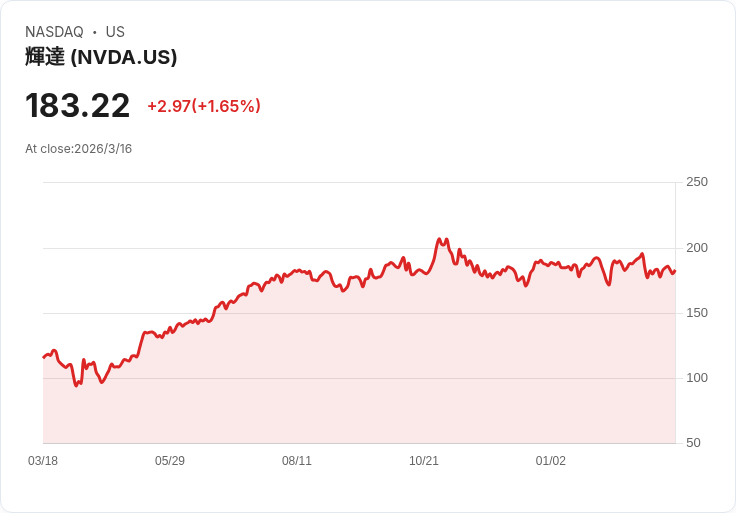This screenshot has height=513, width=736.
Task: Click the 100 y-axis label
Action: coord(697,378)
